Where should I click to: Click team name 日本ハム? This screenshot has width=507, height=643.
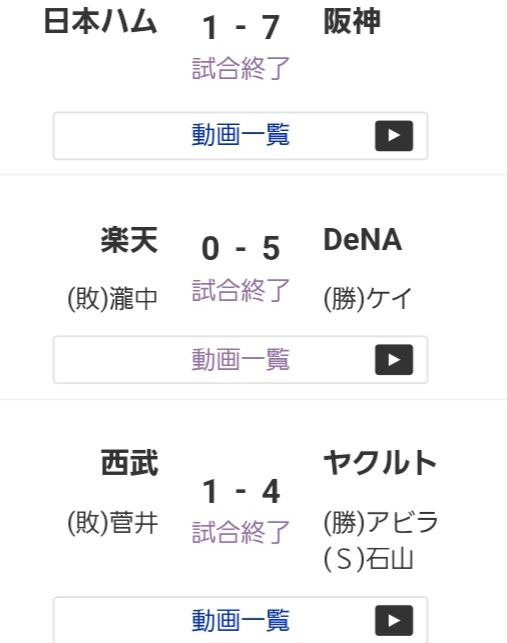[x=100, y=21]
